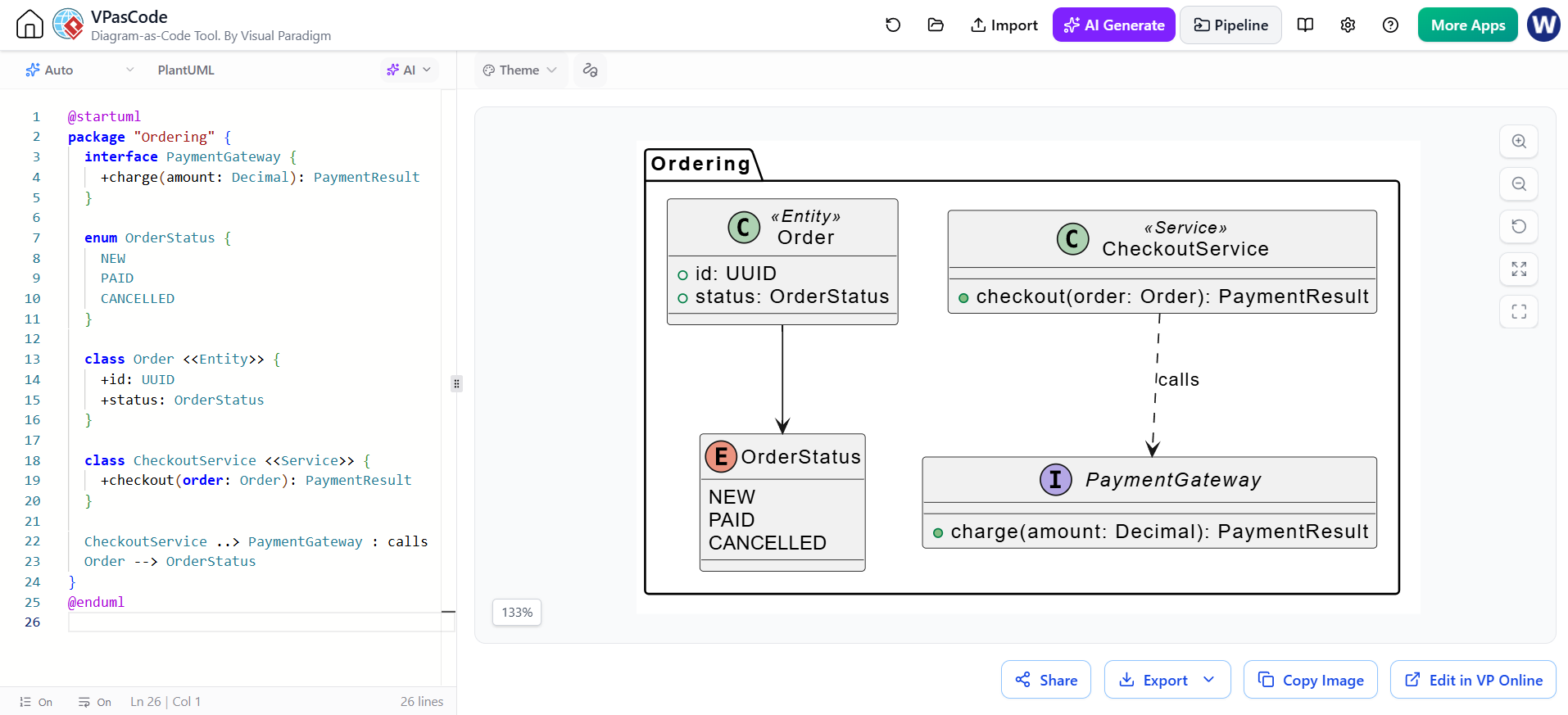Open the help question mark icon
The image size is (1568, 715).
pyautogui.click(x=1390, y=25)
